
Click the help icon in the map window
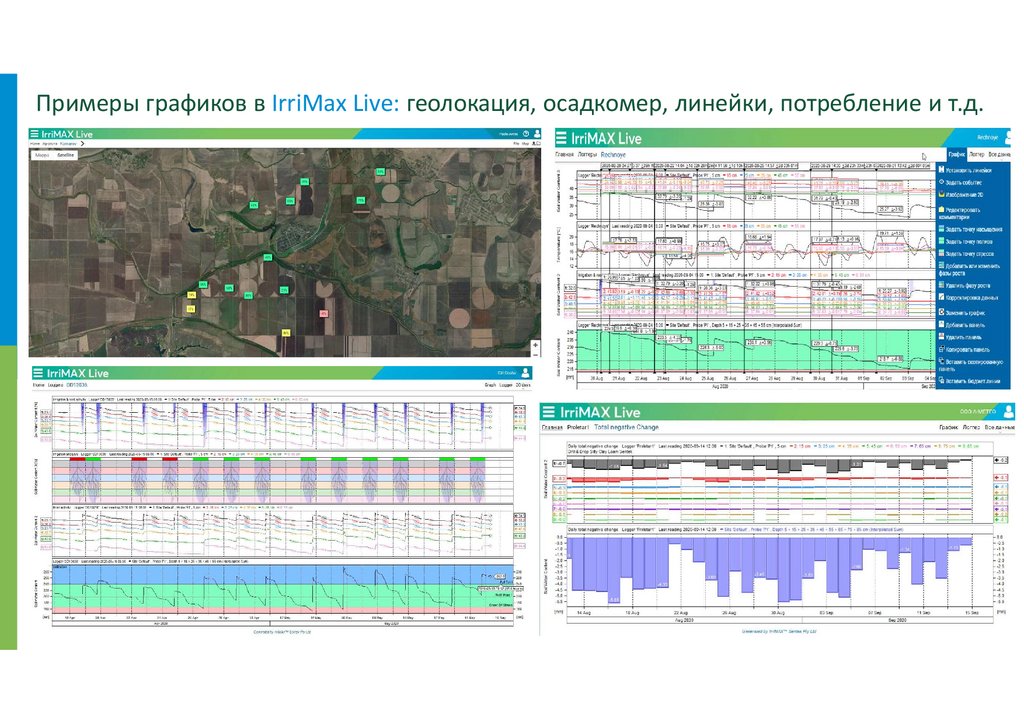coord(526,134)
